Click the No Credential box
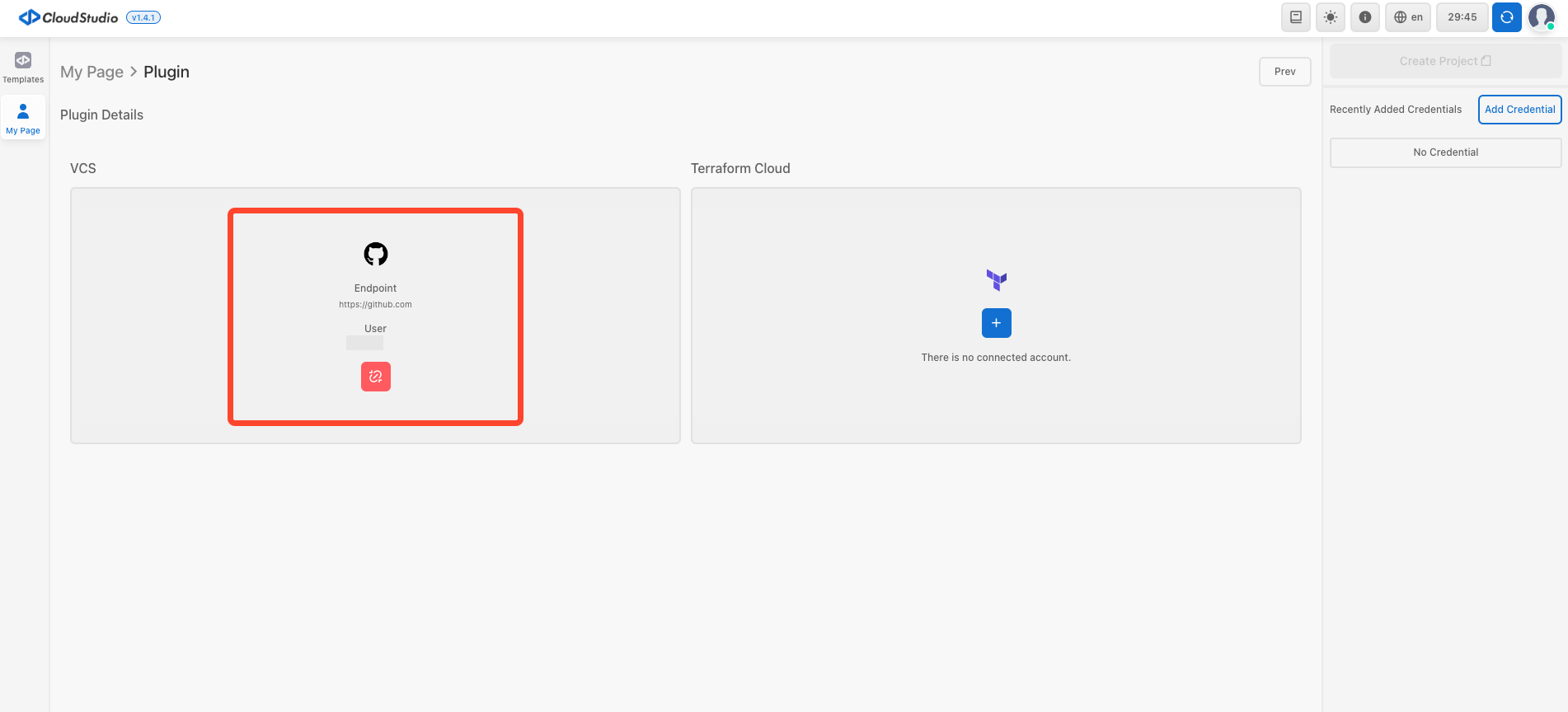Image resolution: width=1568 pixels, height=712 pixels. [x=1446, y=152]
